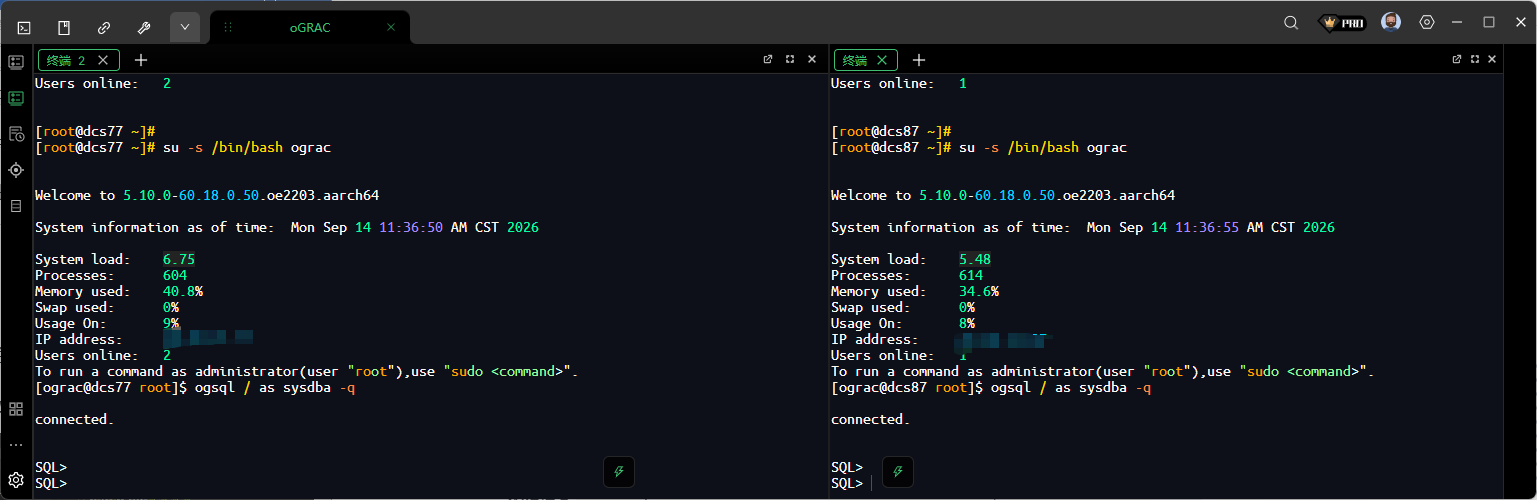Click the time 11:36:50 in left terminal
Viewport: 1537px width, 500px height.
pos(411,228)
